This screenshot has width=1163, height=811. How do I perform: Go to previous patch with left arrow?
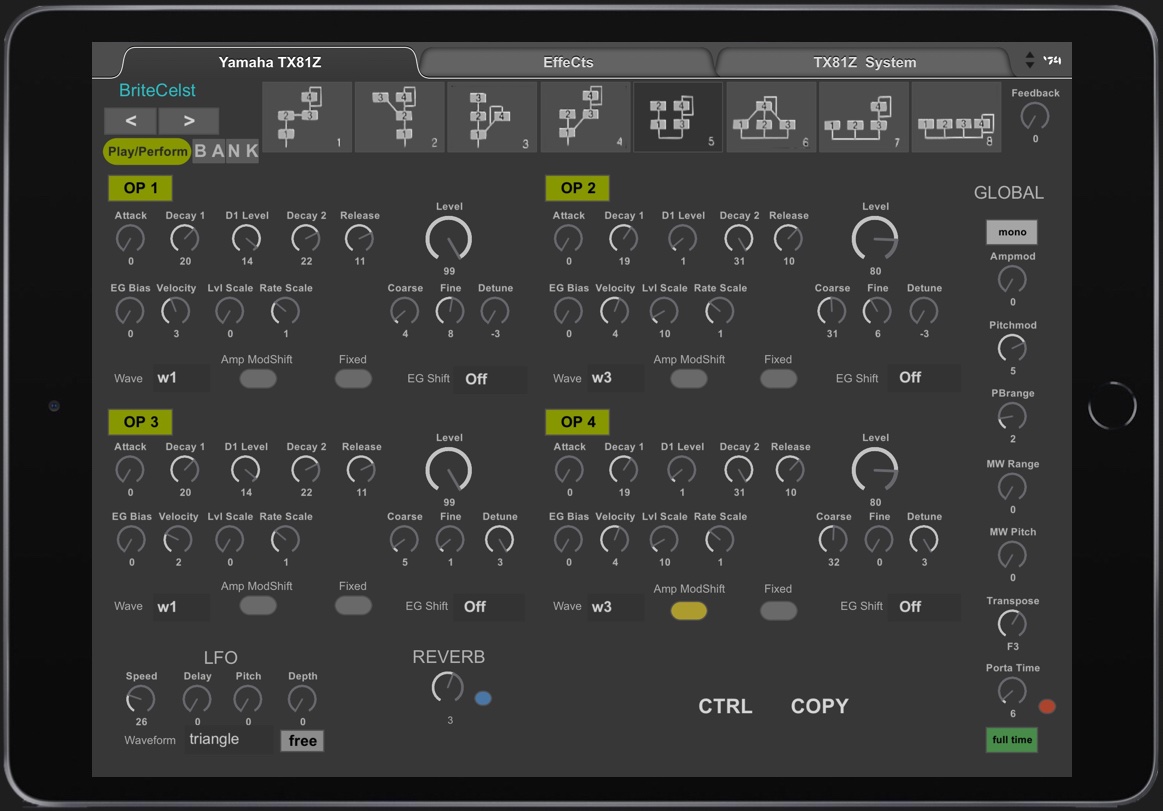pos(132,121)
